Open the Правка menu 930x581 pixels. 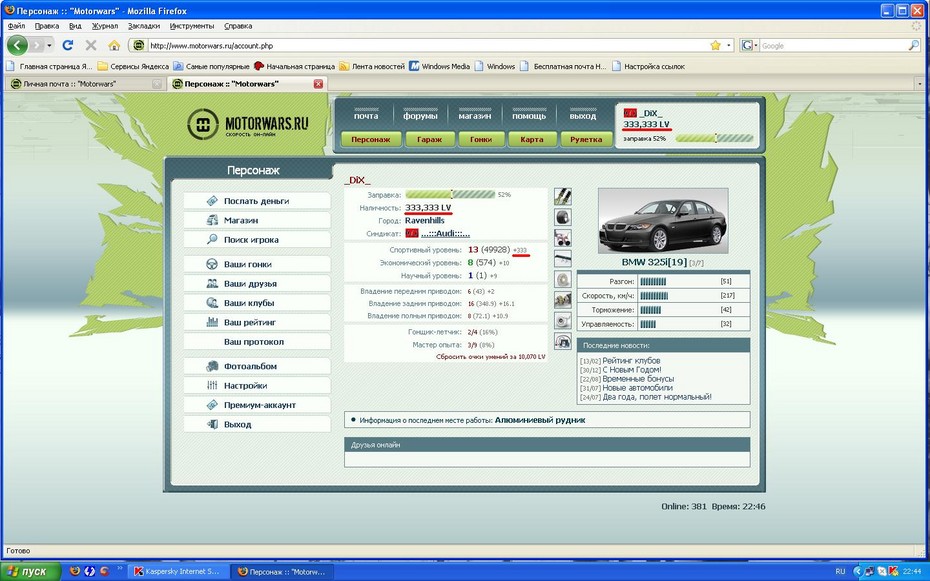tap(46, 26)
